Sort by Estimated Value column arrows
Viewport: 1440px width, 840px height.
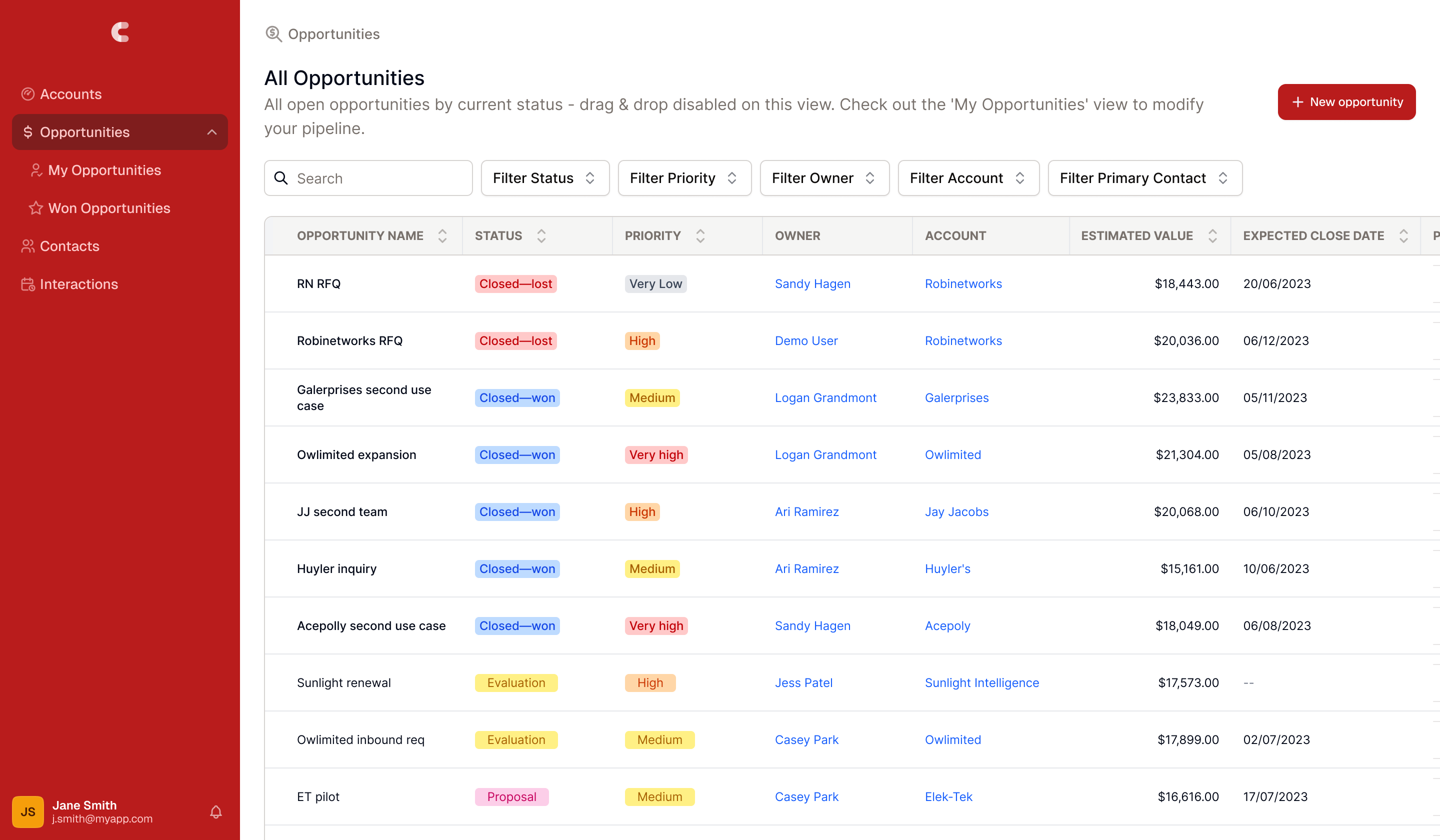1212,236
